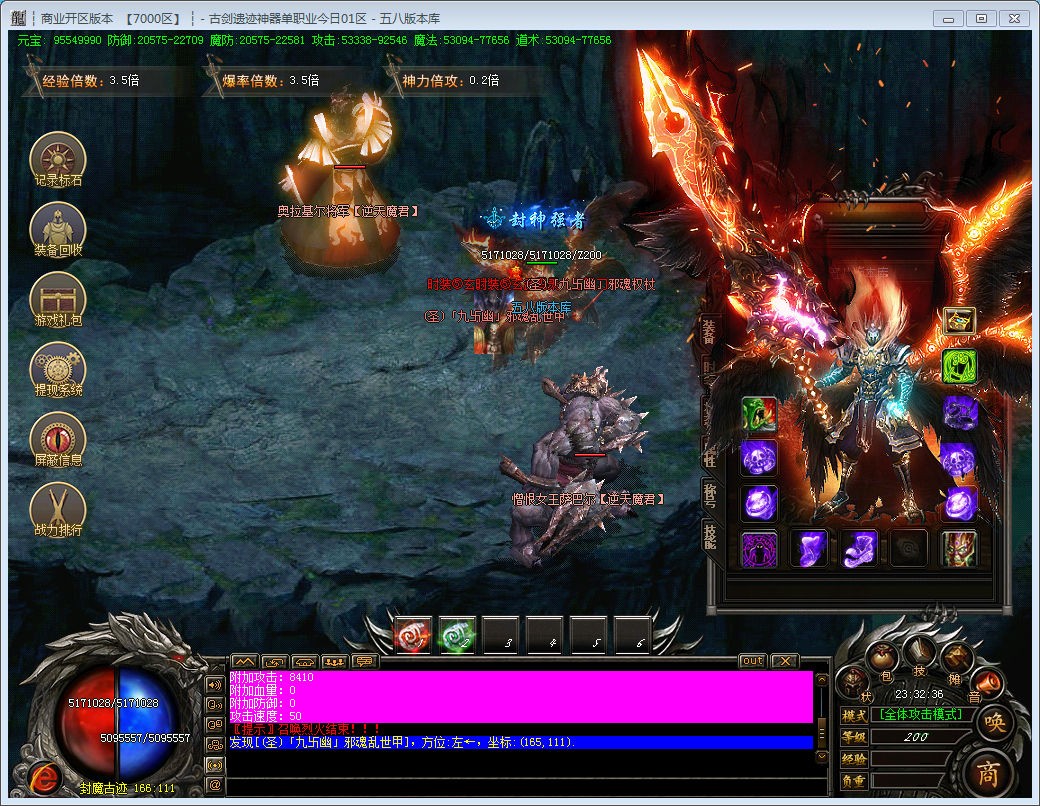Select the purple belt equipment slot
Viewport: 1040px width, 806px height.
pyautogui.click(x=809, y=549)
